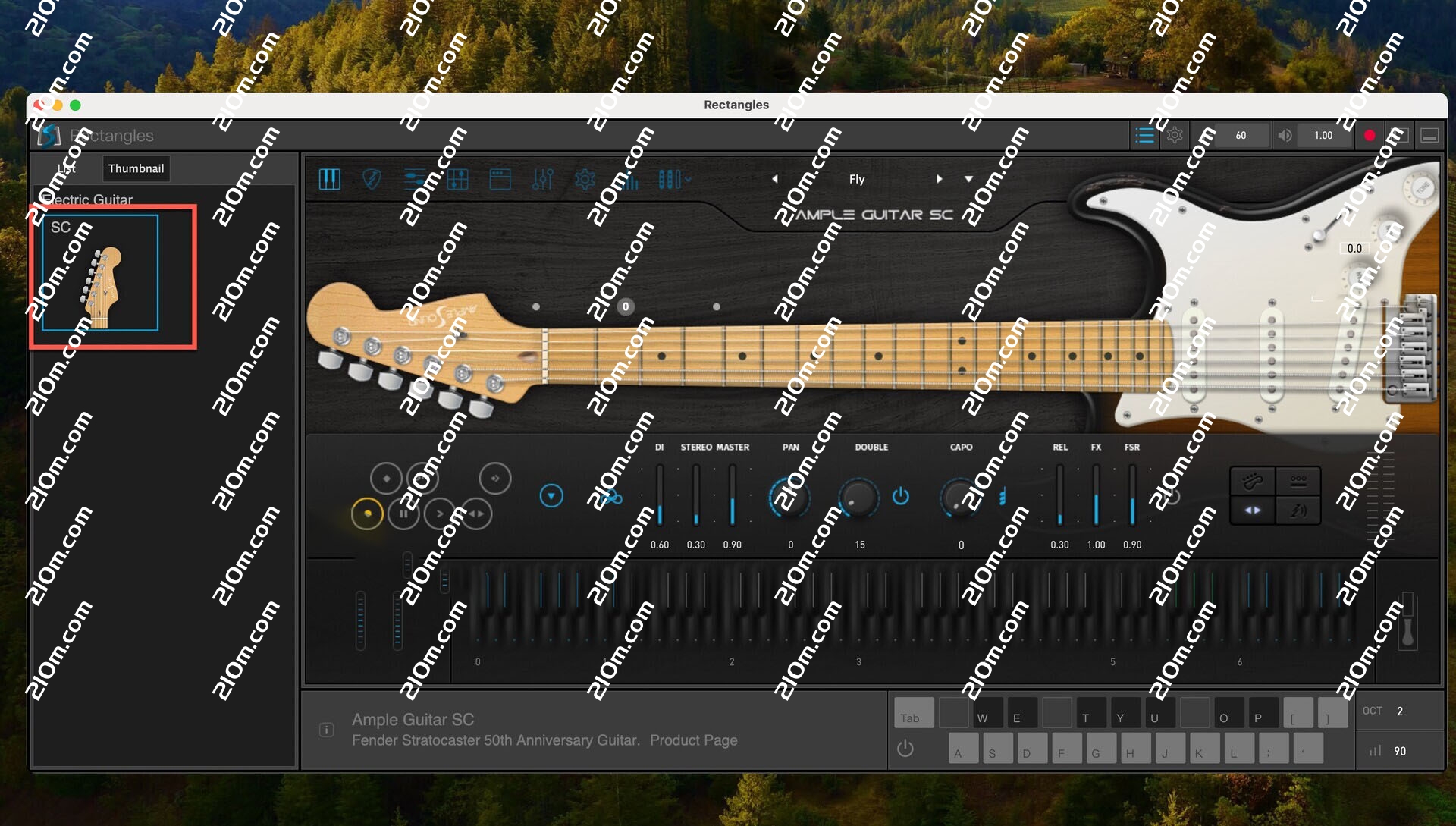Start recording with red record button
Screen dimensions: 1456x826
pyautogui.click(x=1370, y=136)
